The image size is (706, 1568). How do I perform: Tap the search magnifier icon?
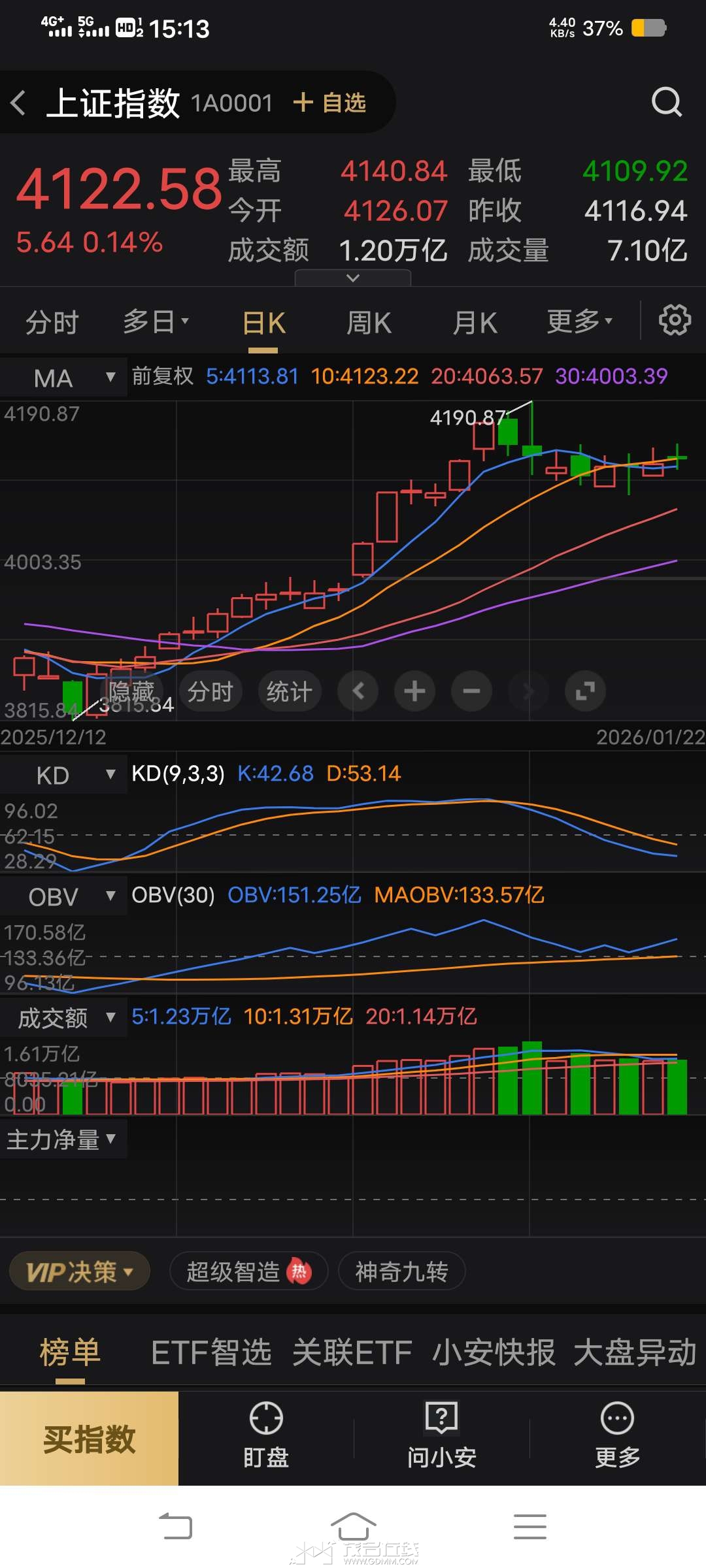tap(666, 103)
